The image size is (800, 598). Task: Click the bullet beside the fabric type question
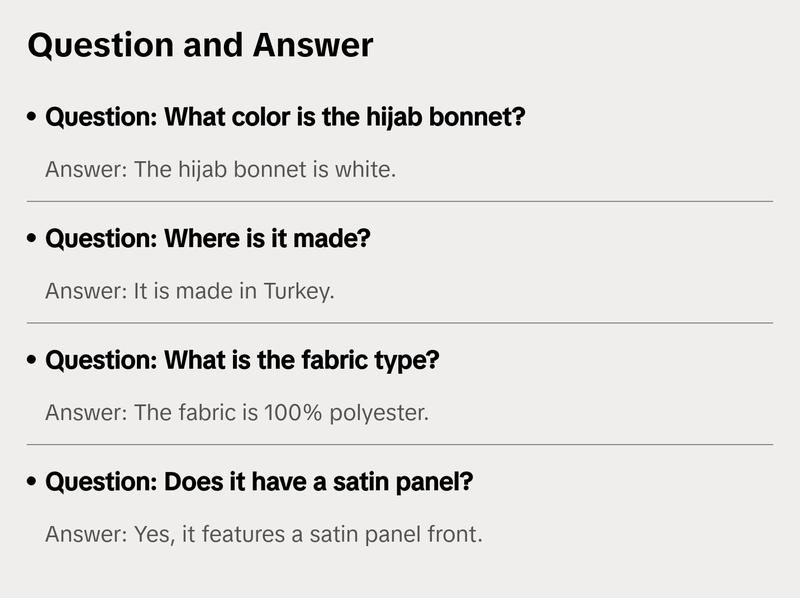point(33,361)
